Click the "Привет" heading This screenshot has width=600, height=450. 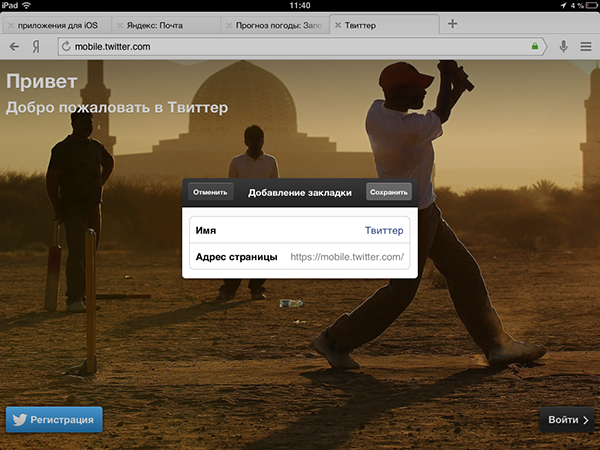[42, 81]
